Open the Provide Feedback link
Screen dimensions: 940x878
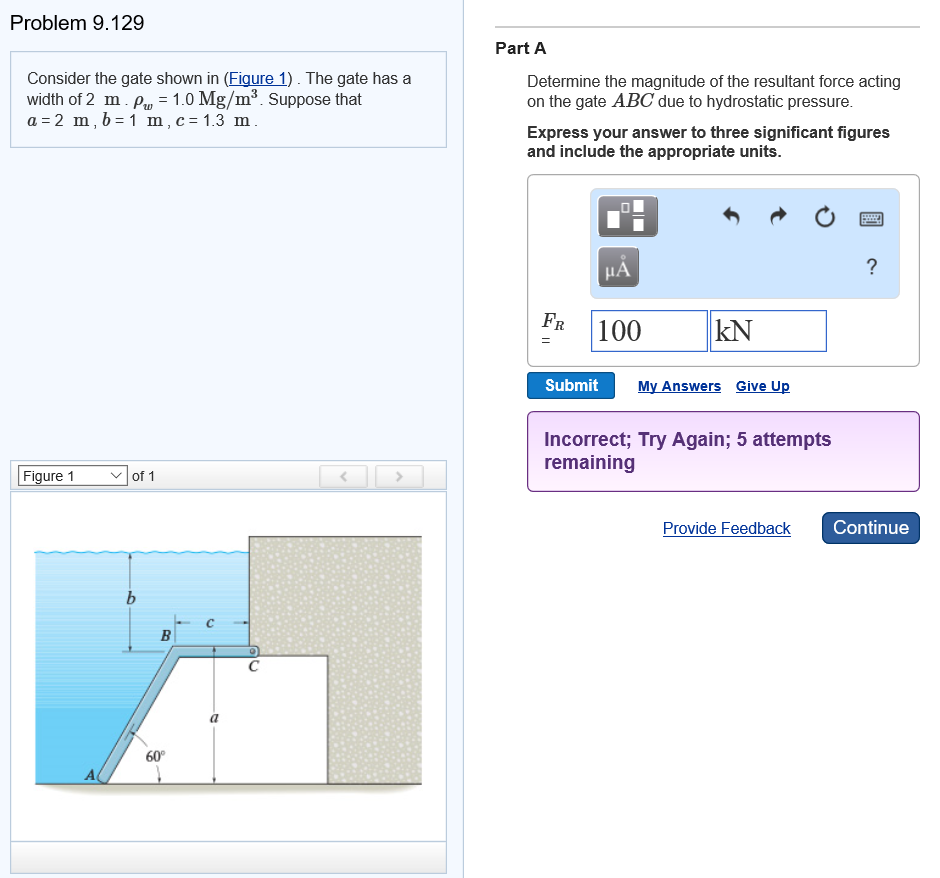pyautogui.click(x=726, y=528)
